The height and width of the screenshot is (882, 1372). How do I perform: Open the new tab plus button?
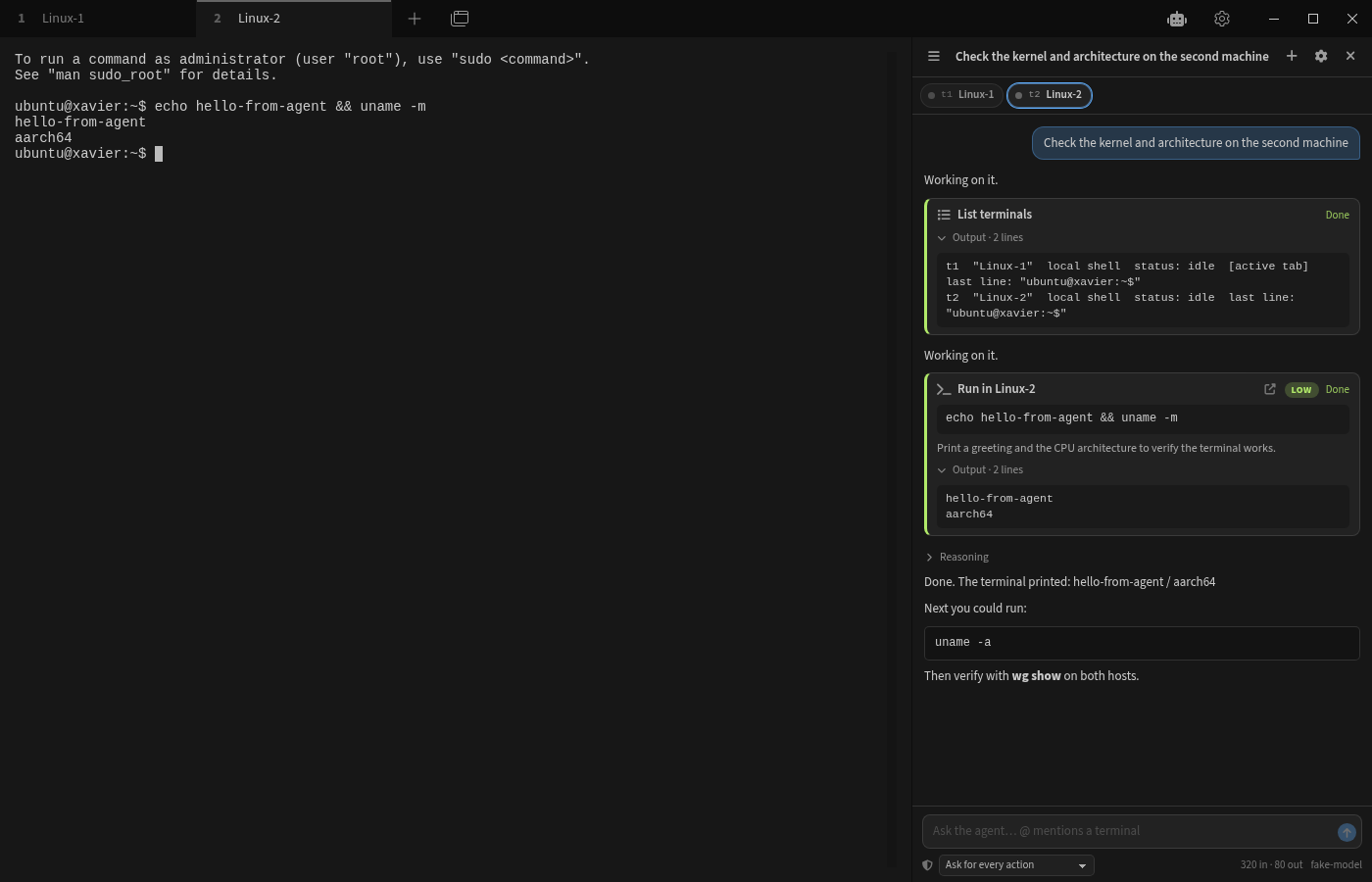pos(415,19)
